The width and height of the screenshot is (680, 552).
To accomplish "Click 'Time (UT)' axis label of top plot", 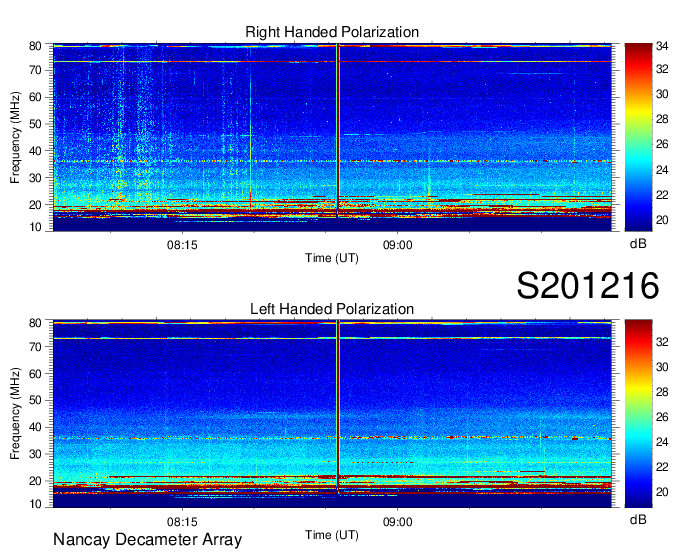I will tap(332, 258).
